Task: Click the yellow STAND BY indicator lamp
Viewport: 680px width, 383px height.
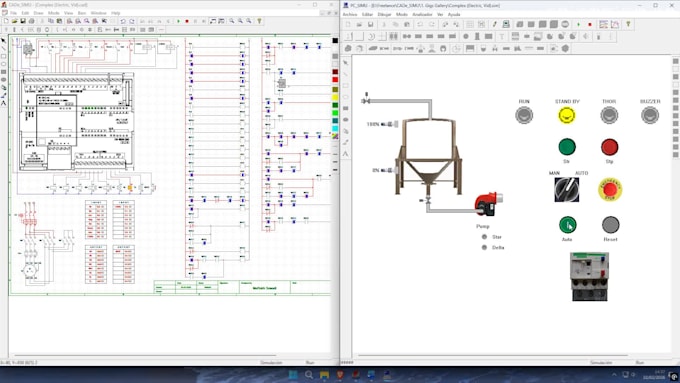Action: tap(566, 115)
